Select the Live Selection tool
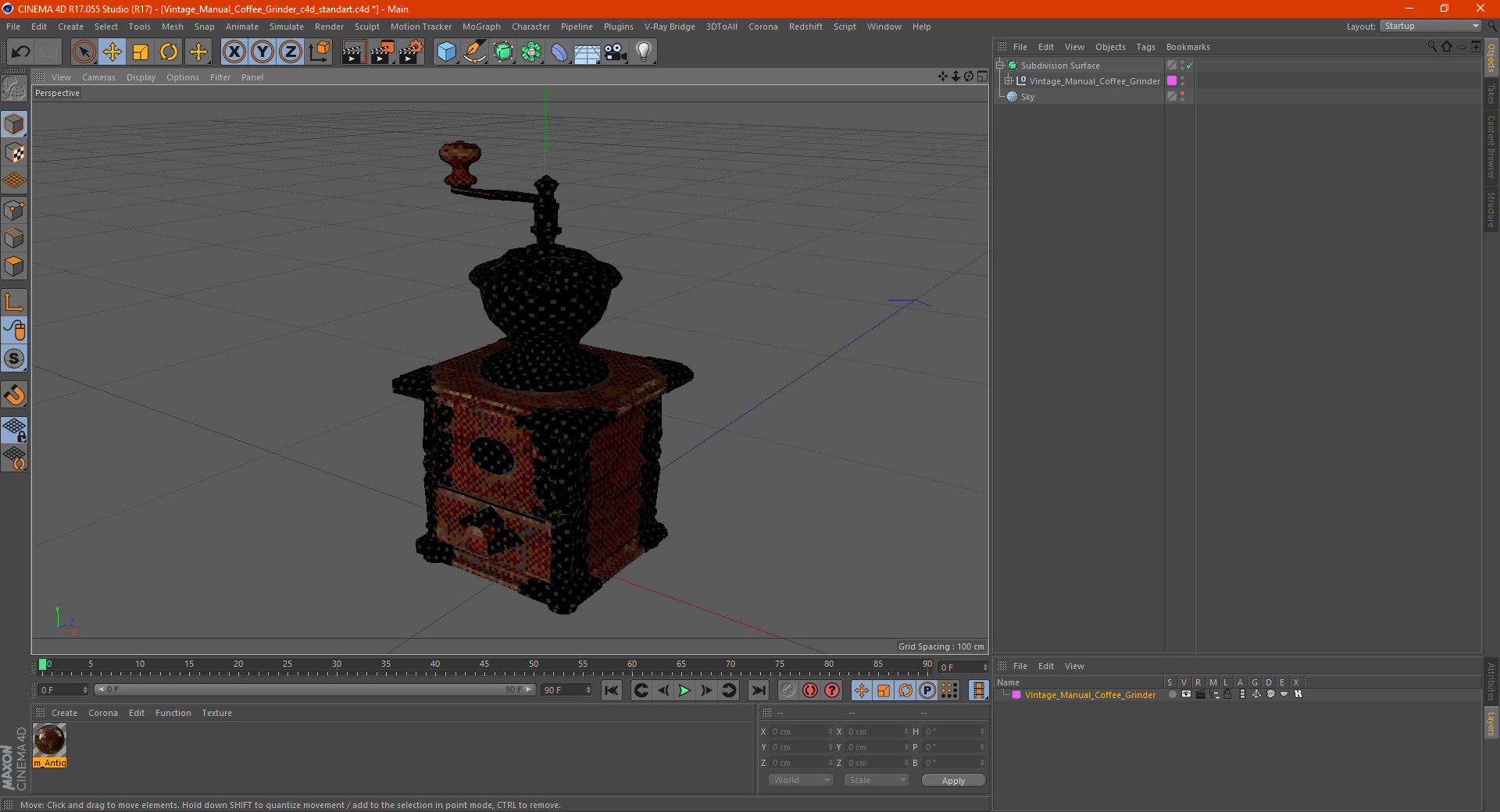This screenshot has width=1500, height=812. click(x=84, y=52)
